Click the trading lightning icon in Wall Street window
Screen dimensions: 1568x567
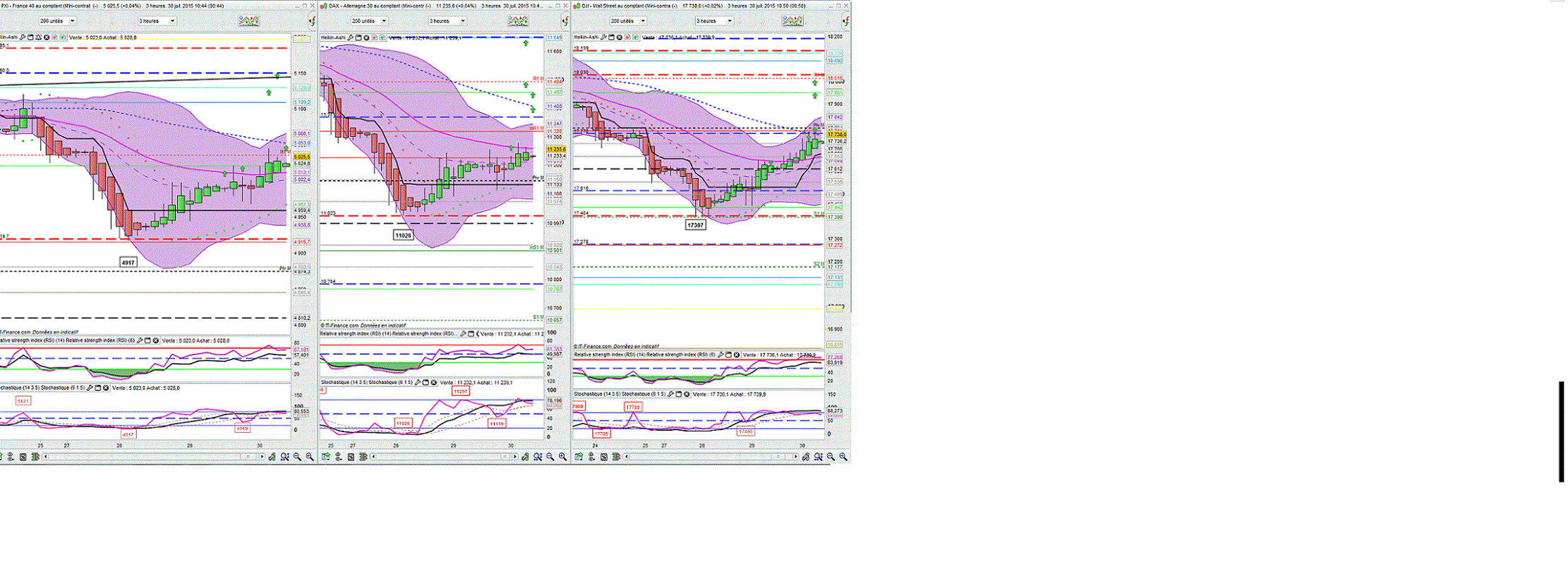(x=845, y=21)
